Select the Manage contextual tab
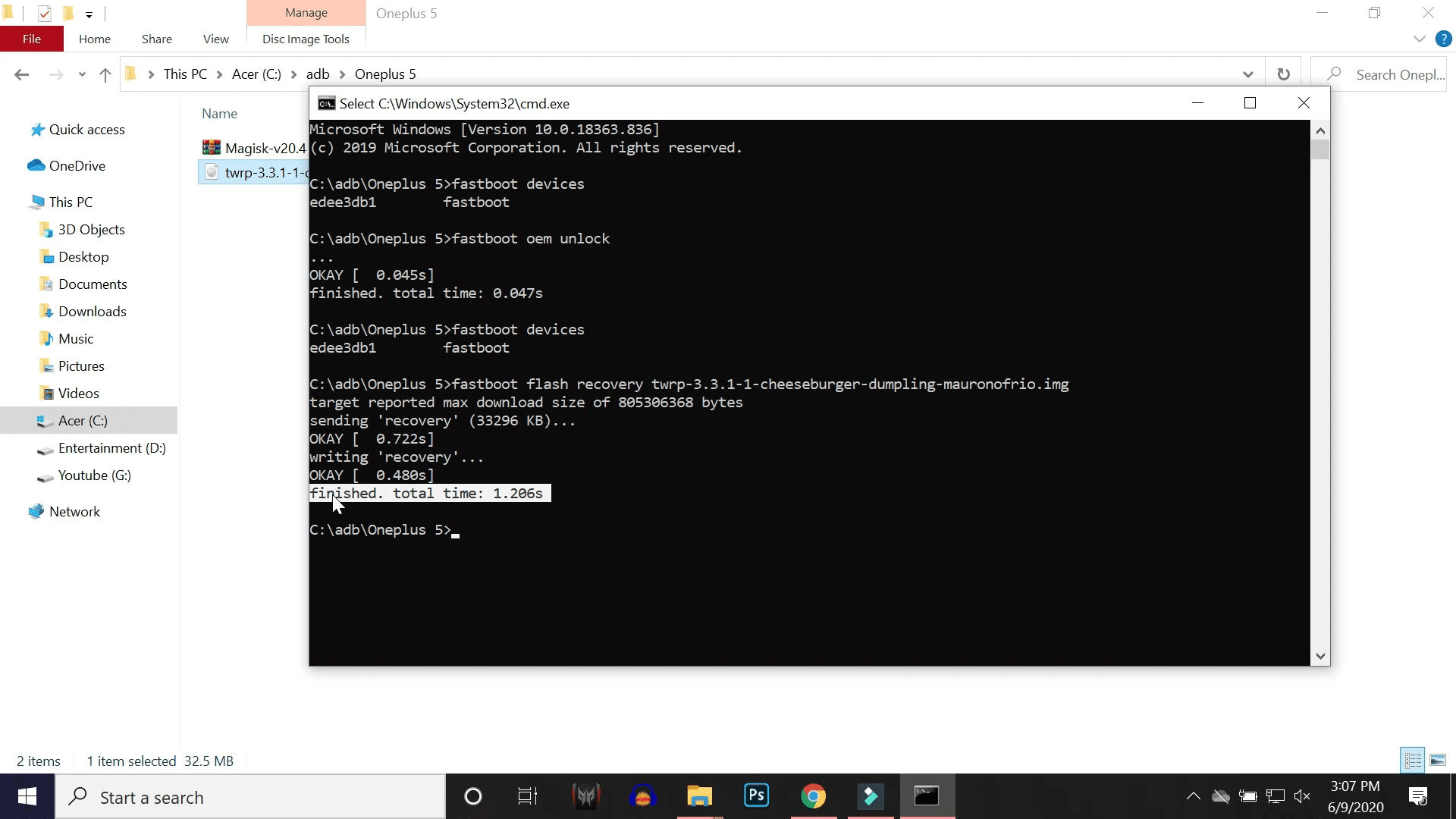The width and height of the screenshot is (1456, 819). [x=306, y=13]
